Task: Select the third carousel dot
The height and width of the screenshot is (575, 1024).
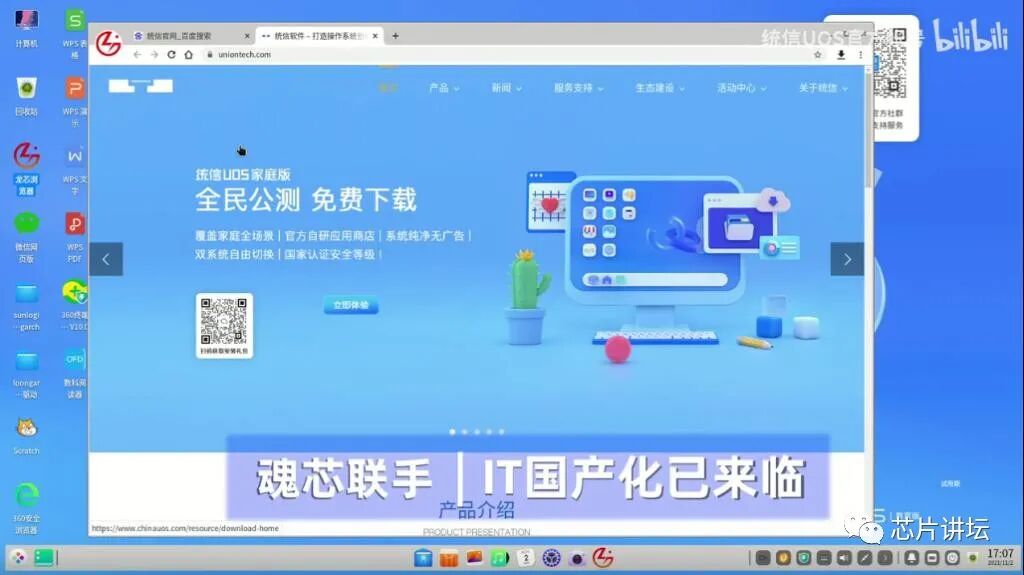Action: tap(477, 432)
